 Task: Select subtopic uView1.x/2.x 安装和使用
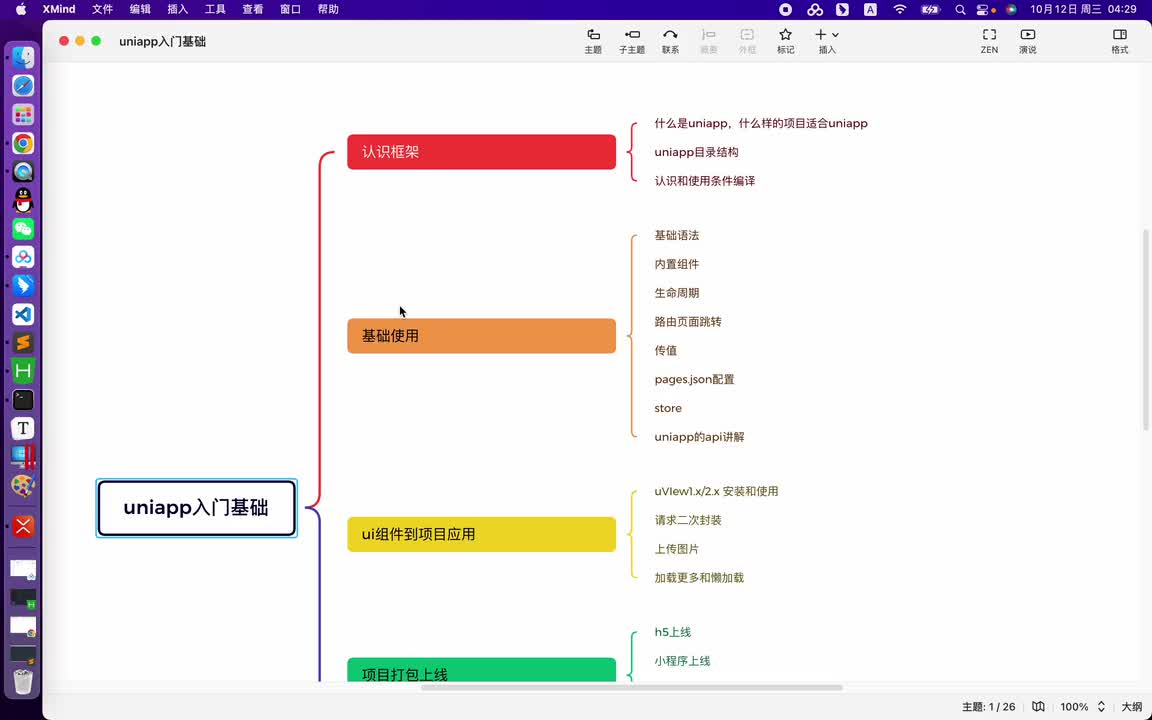[x=716, y=491]
